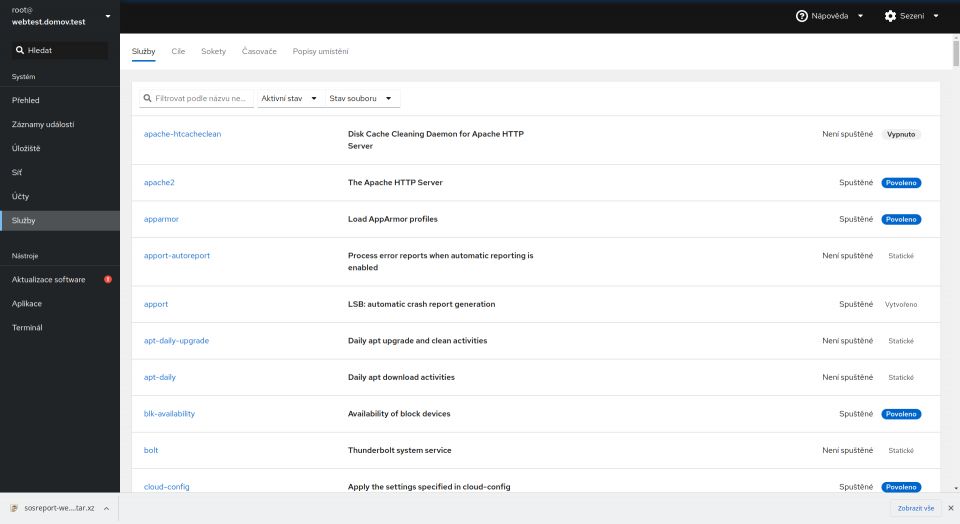This screenshot has height=524, width=960.
Task: Open the Sezení dropdown arrow
Action: [936, 16]
